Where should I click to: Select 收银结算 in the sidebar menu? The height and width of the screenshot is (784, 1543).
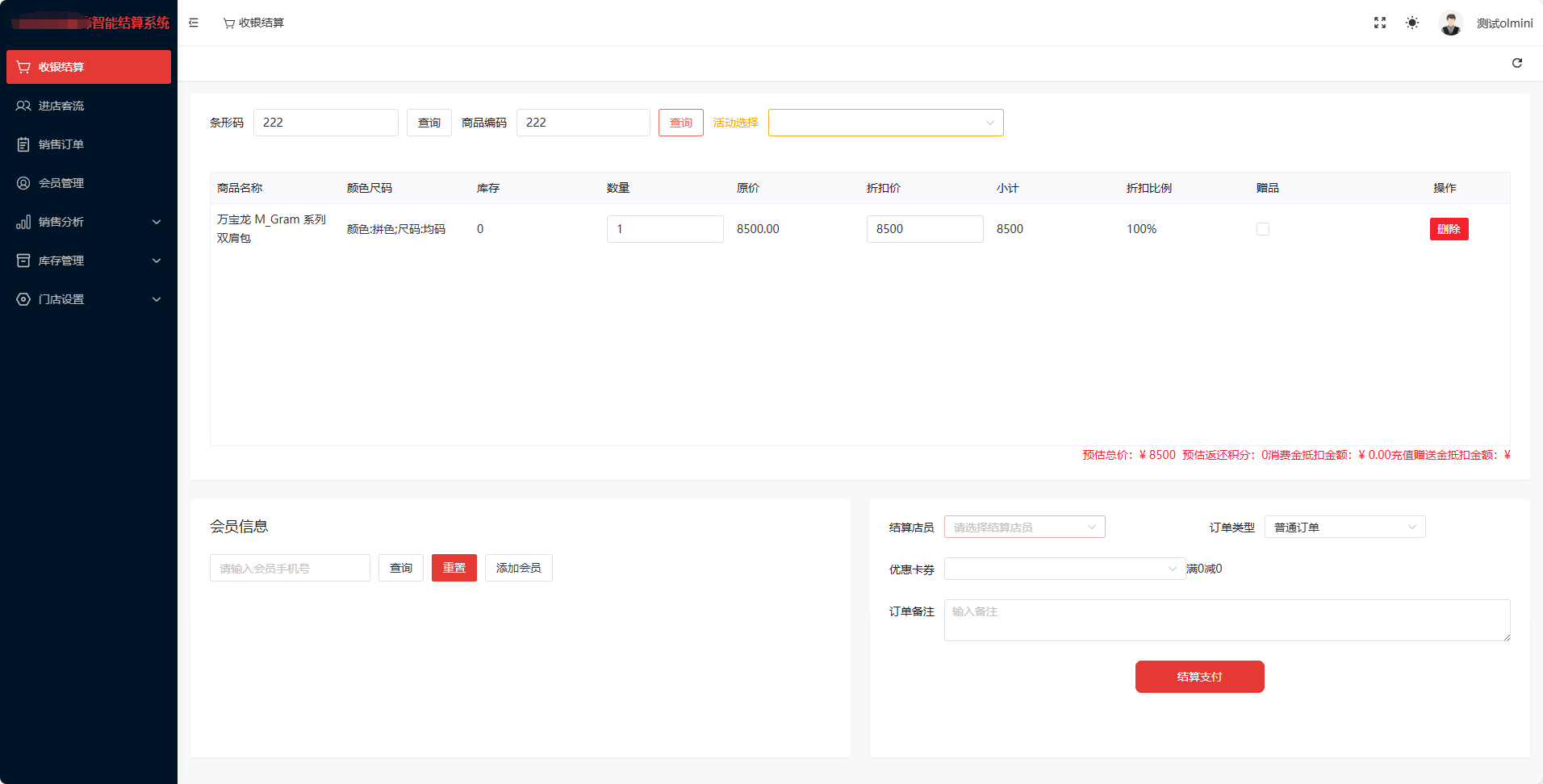tap(59, 67)
